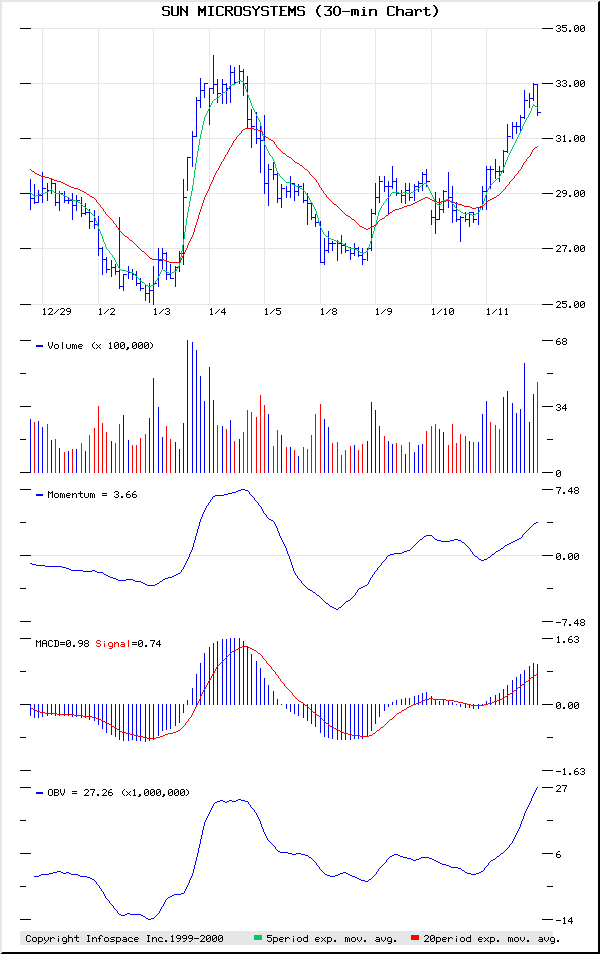The width and height of the screenshot is (600, 954).
Task: Click the 1/2 date label
Action: coord(106,312)
